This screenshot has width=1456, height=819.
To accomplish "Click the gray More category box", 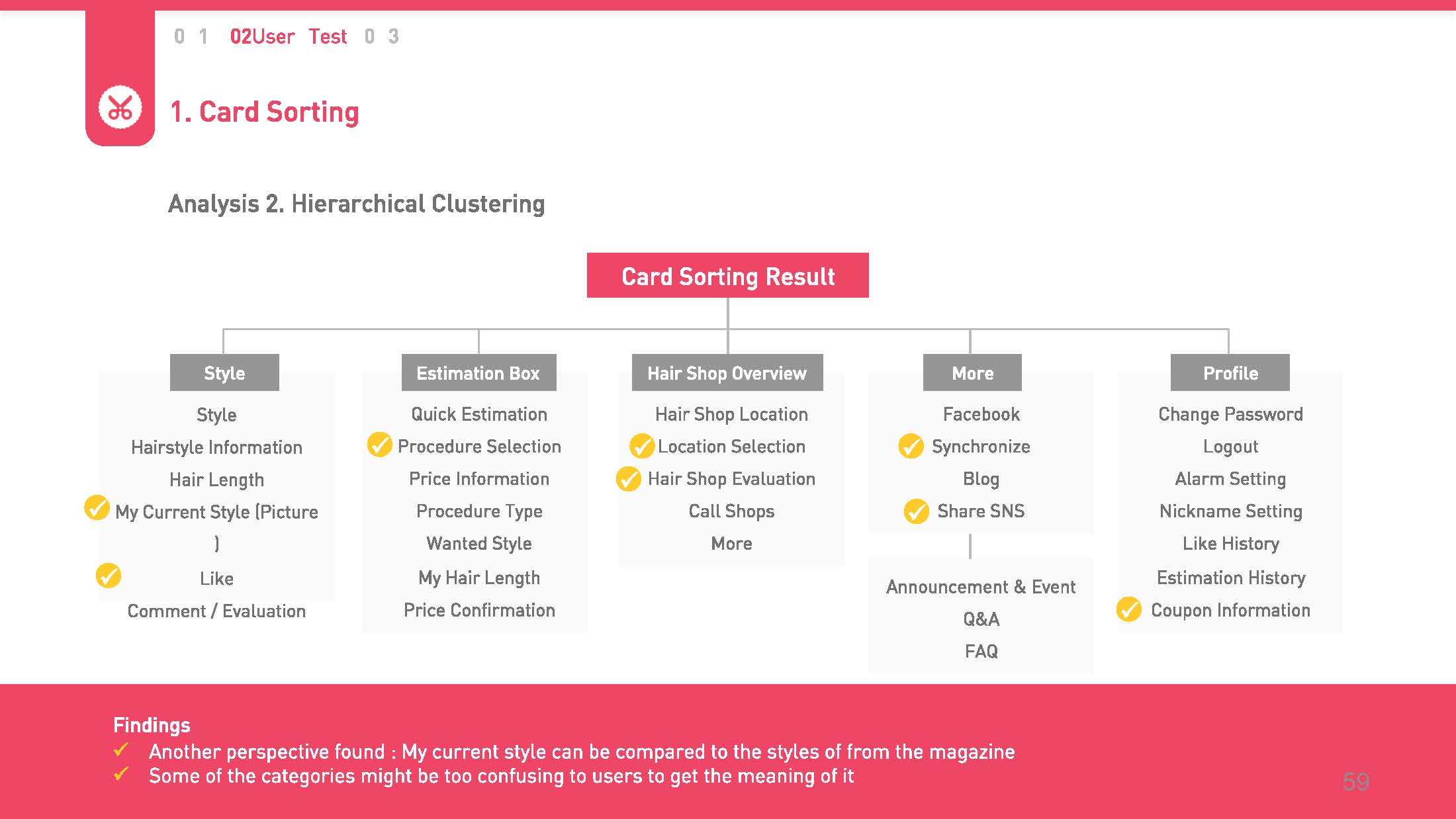I will (x=972, y=373).
